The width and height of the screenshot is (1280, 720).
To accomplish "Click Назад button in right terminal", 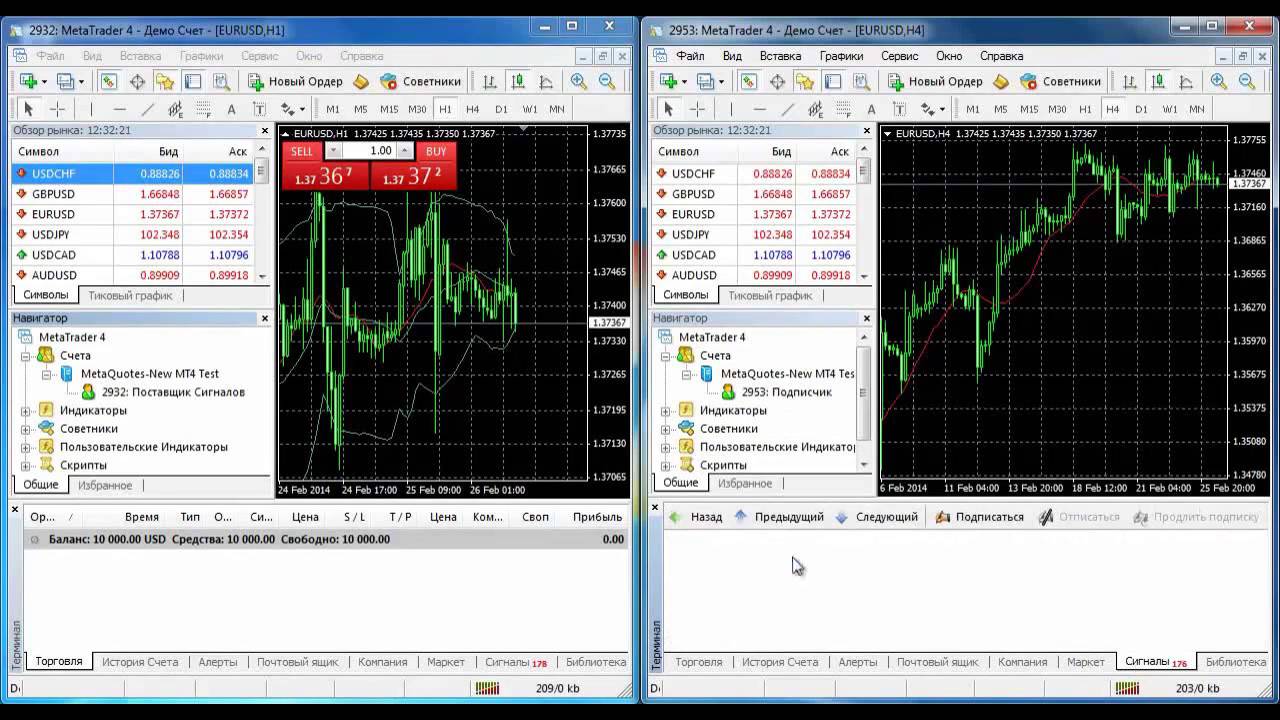I will 696,517.
